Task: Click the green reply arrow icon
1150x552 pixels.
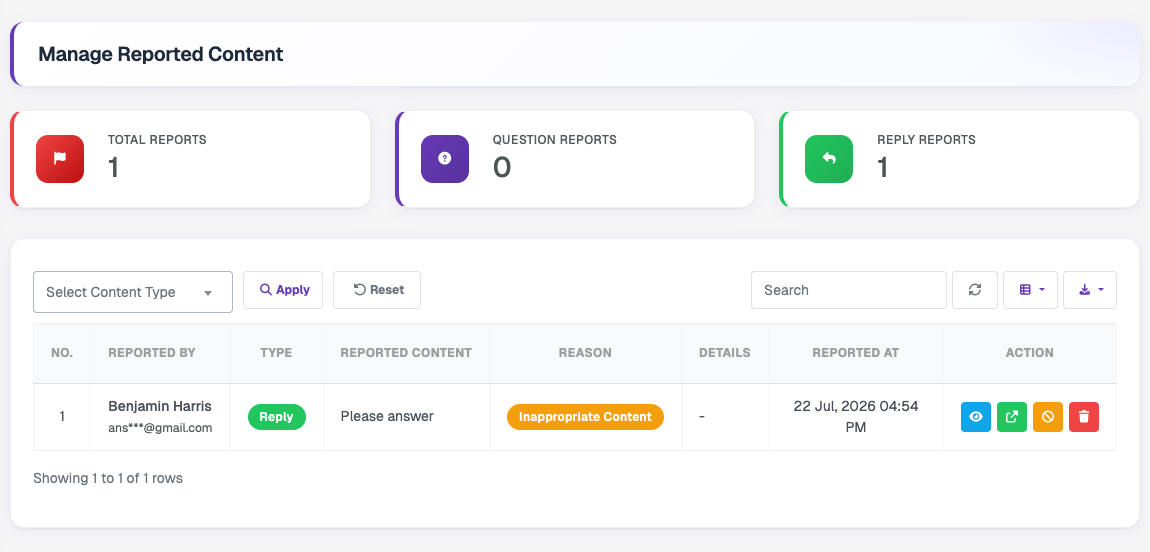Action: click(829, 158)
